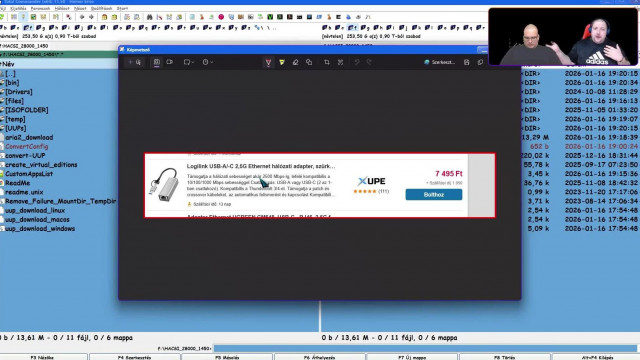Click the Alt+F4 Kilépés button

coord(597,357)
